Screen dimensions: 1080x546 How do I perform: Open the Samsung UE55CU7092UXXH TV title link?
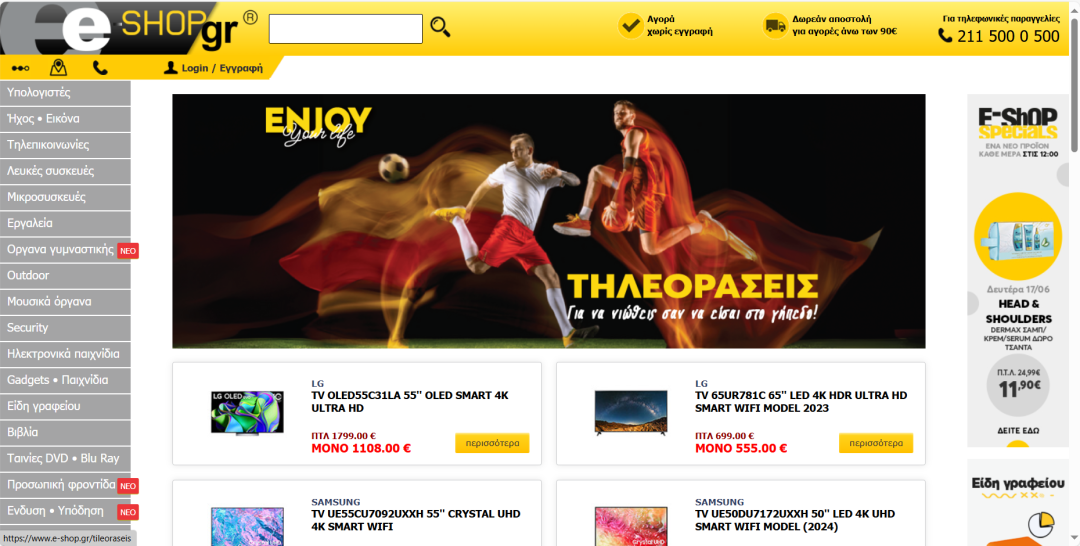[x=415, y=520]
